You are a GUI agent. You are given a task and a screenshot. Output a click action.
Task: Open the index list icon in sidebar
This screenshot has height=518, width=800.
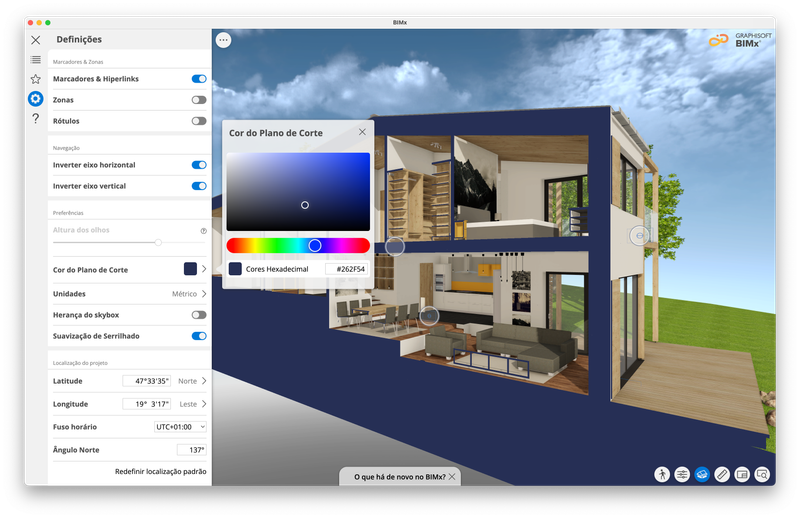click(35, 60)
